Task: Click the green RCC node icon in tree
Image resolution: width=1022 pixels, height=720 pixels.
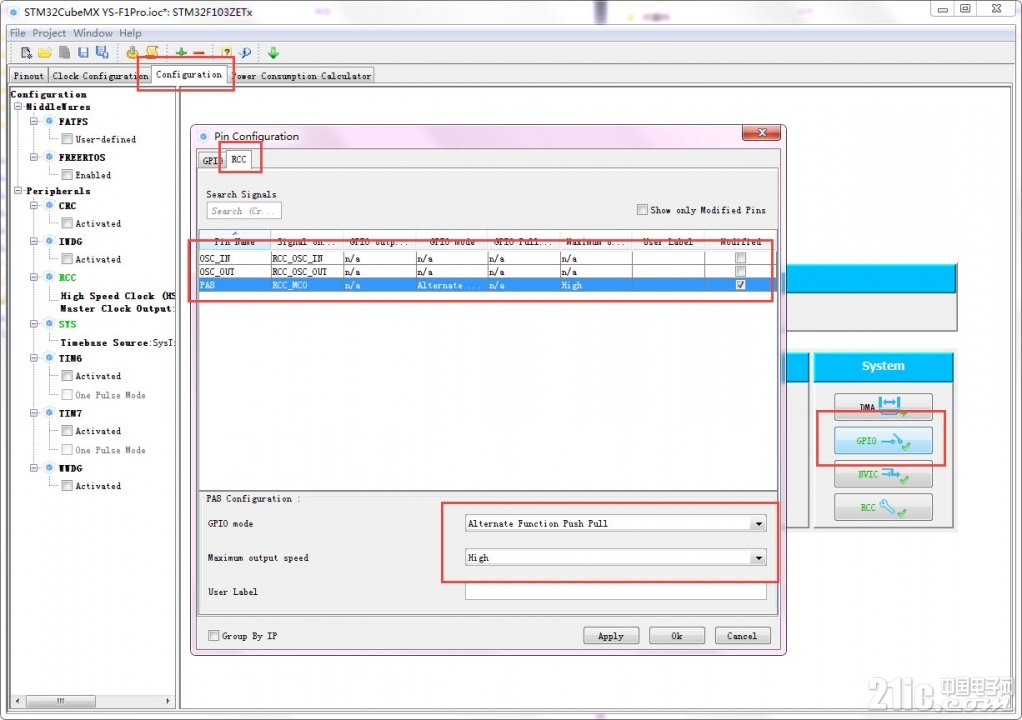Action: coord(49,277)
